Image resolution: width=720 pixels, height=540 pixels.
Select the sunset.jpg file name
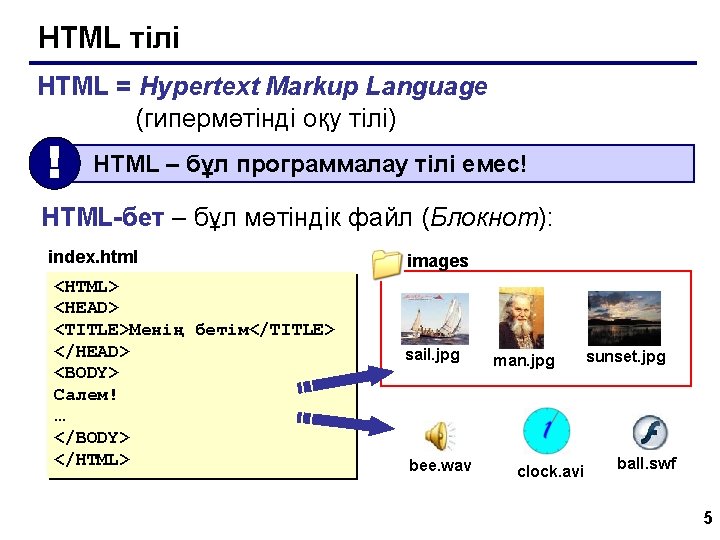tap(626, 357)
